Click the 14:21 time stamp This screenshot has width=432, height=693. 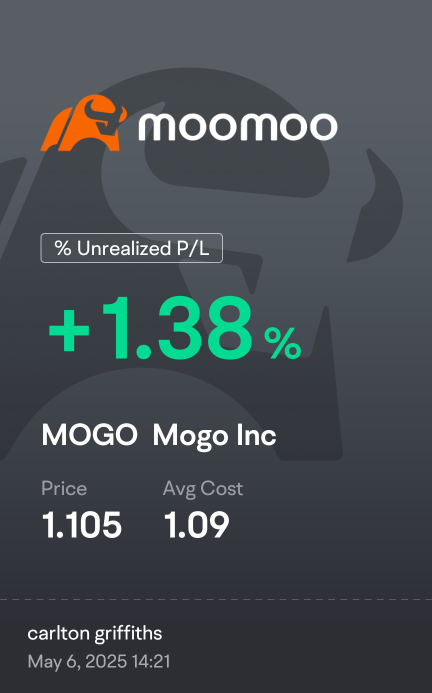(151, 662)
